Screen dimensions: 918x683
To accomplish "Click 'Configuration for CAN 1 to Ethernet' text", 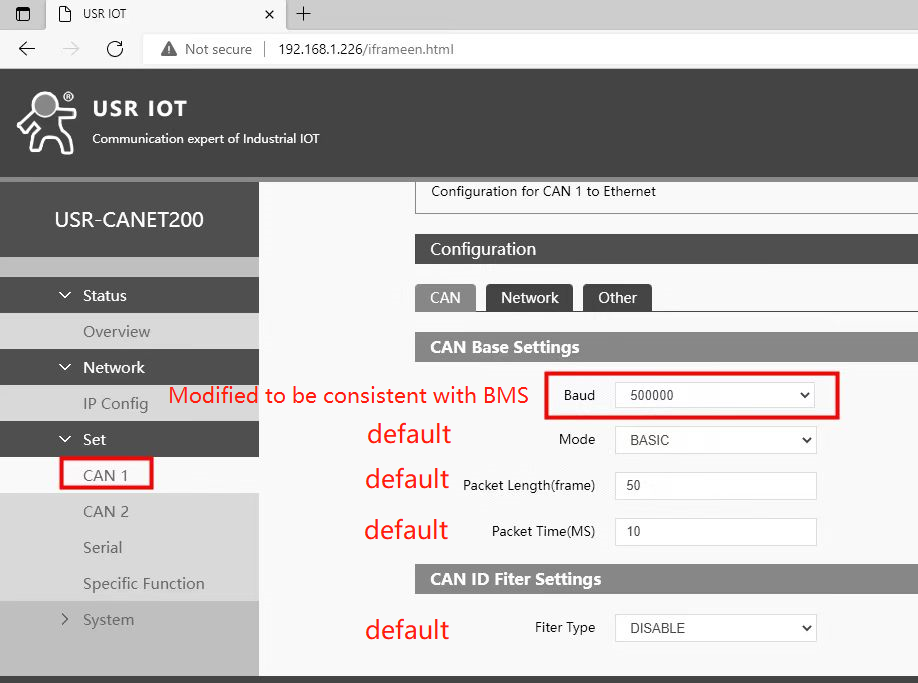I will tap(543, 191).
